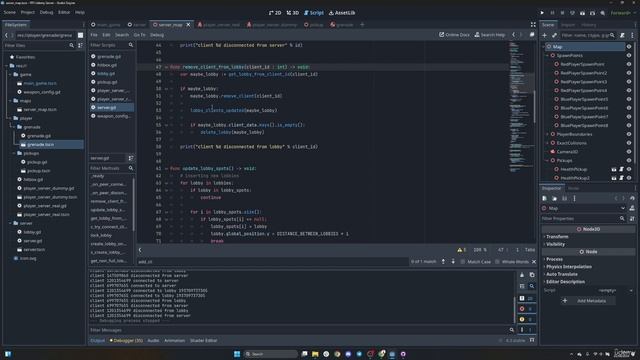The width and height of the screenshot is (640, 360).
Task: Open the Script property dropdown
Action: (x=631, y=291)
